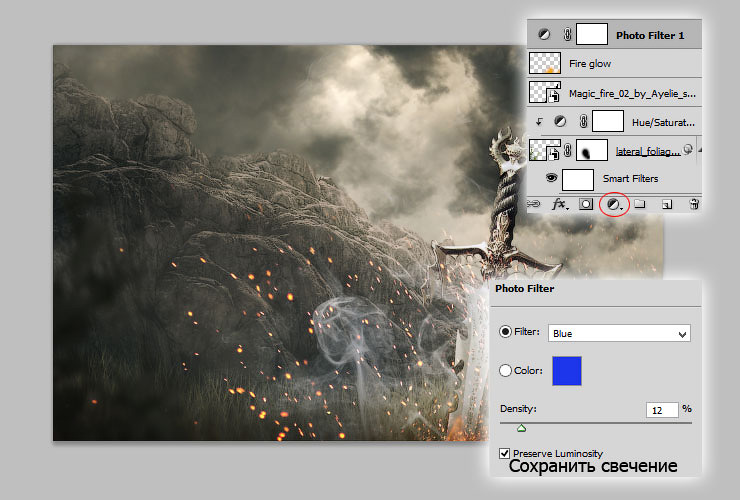This screenshot has height=500, width=740.
Task: Click the clipping arrow on Hue/Saturation layer
Action: [539, 122]
